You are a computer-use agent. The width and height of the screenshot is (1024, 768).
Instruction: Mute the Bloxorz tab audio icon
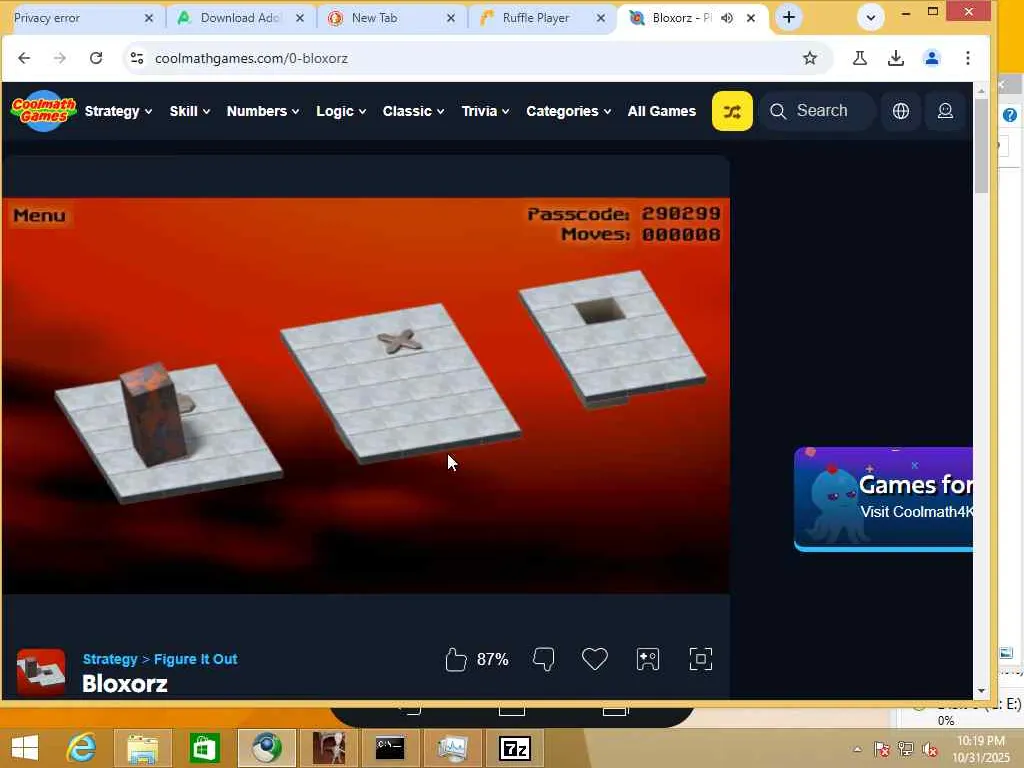tap(727, 18)
